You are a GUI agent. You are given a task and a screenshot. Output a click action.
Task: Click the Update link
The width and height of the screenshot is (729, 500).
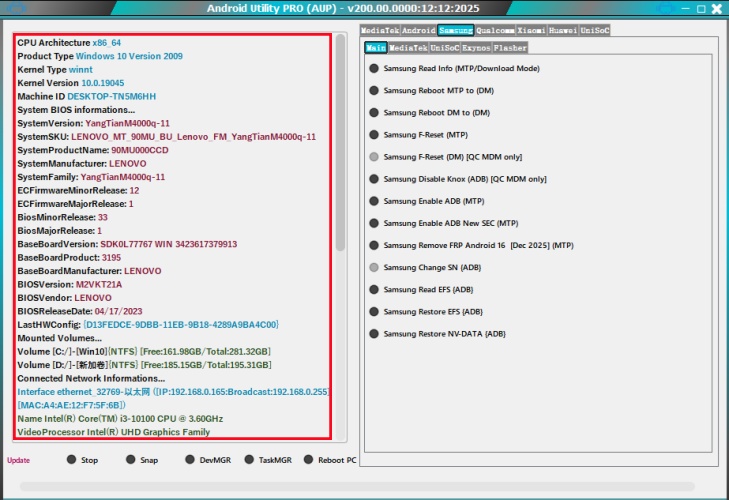(19, 460)
